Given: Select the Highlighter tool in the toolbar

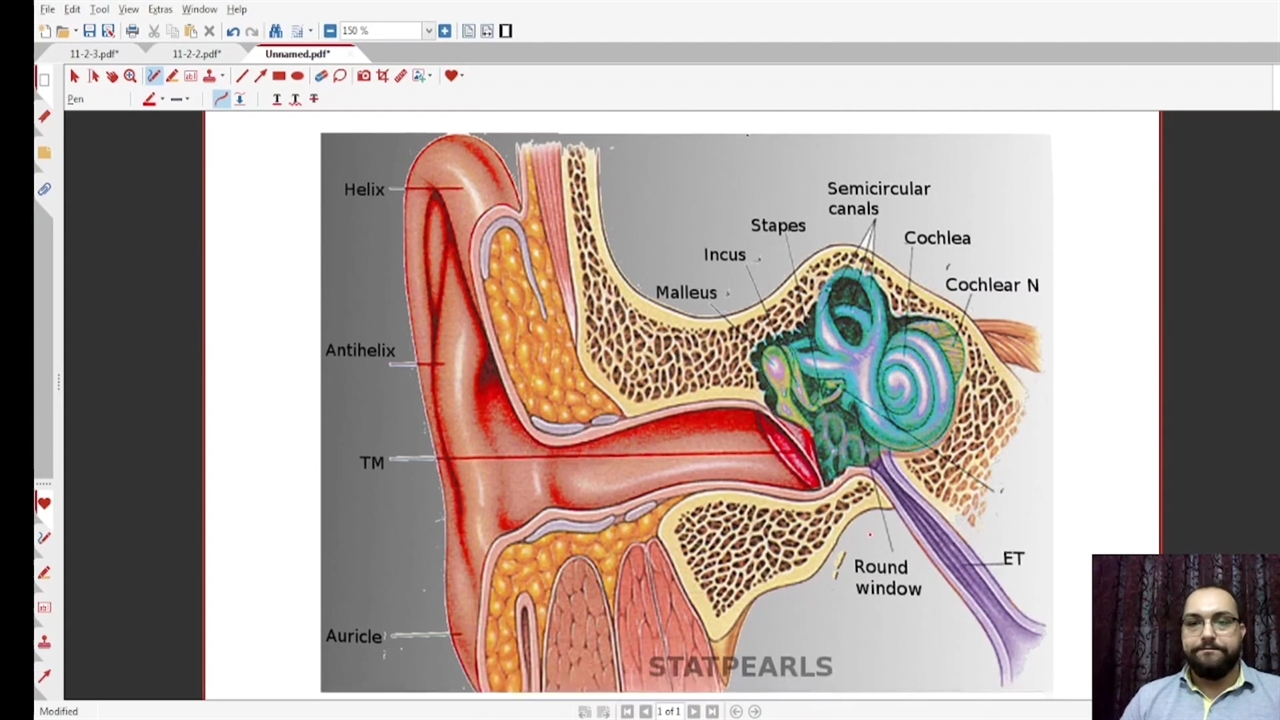Looking at the screenshot, I should [x=172, y=76].
